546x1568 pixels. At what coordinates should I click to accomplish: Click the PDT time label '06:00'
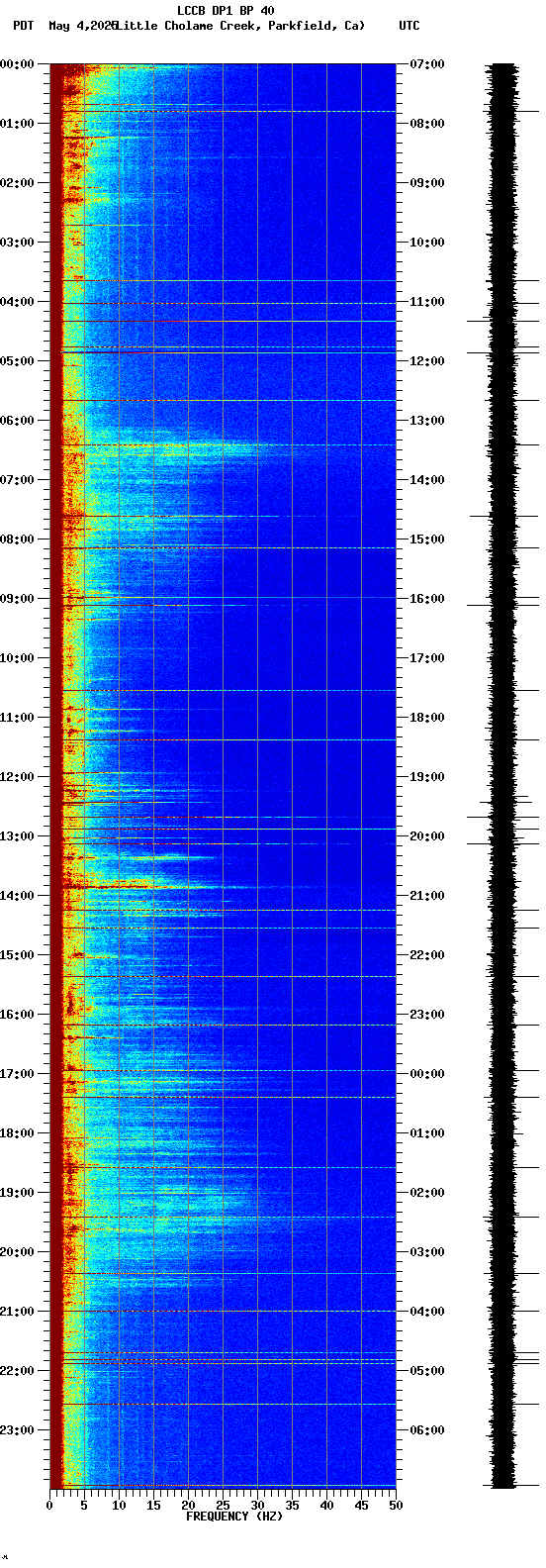[17, 421]
